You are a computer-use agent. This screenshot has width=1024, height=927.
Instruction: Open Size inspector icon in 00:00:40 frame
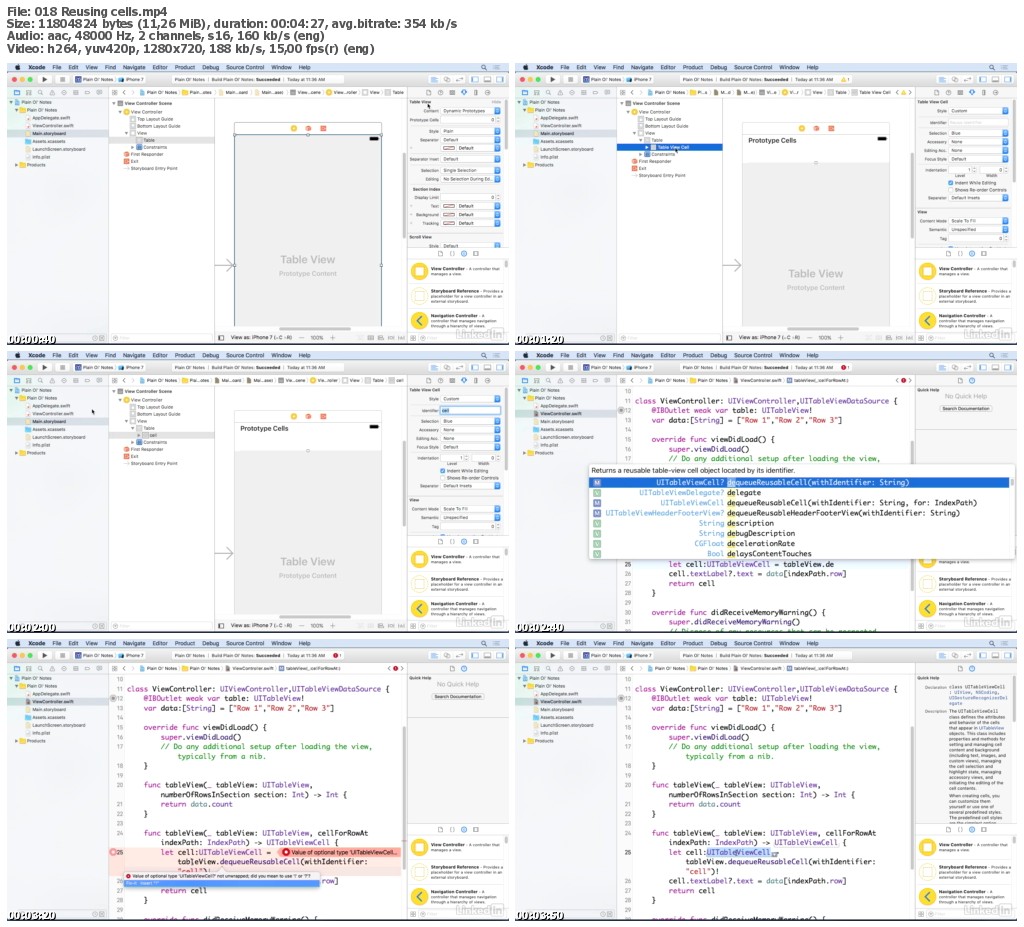[x=475, y=93]
